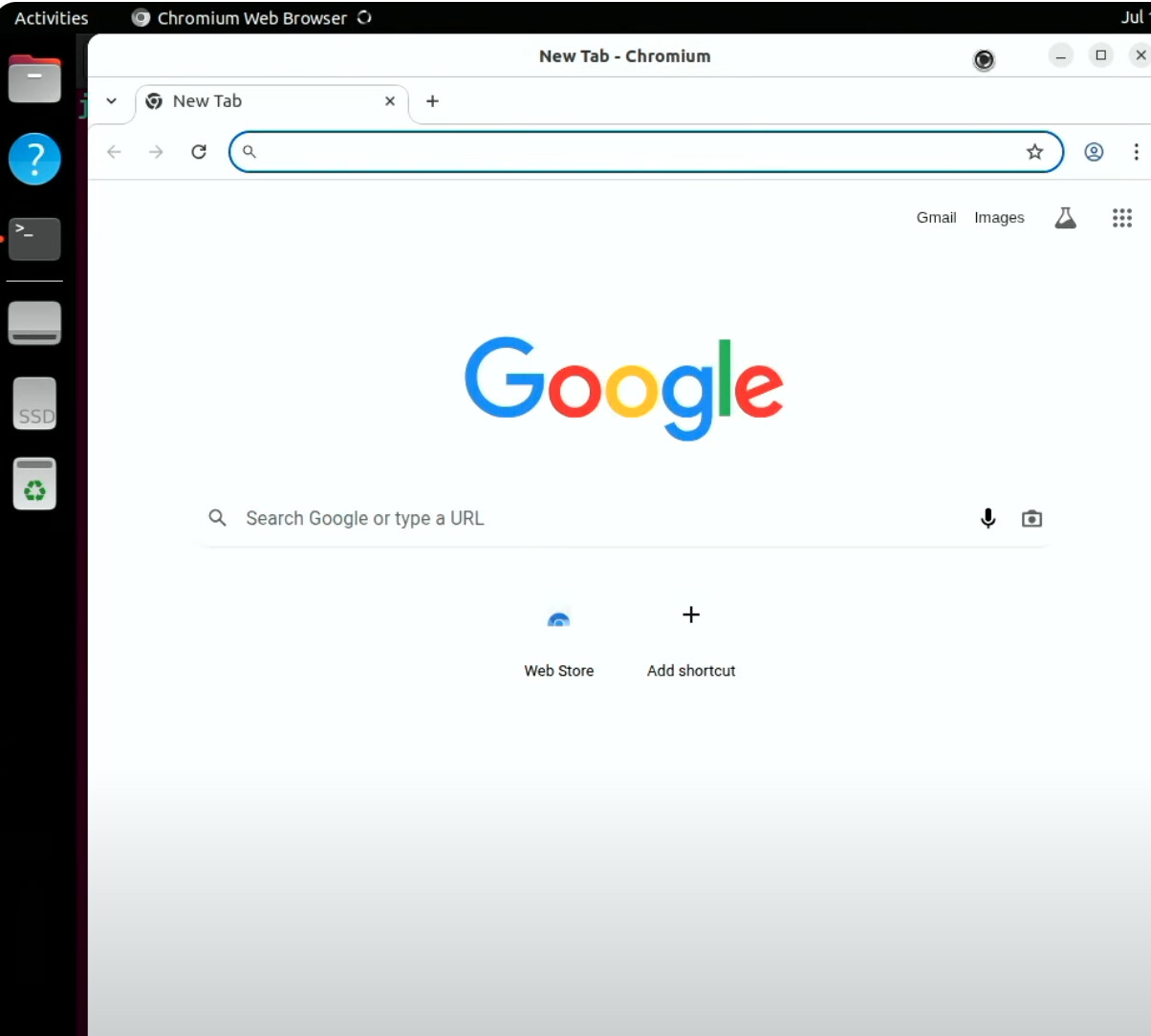Viewport: 1151px width, 1036px height.
Task: Minimize the Chromium window
Action: pos(1061,56)
